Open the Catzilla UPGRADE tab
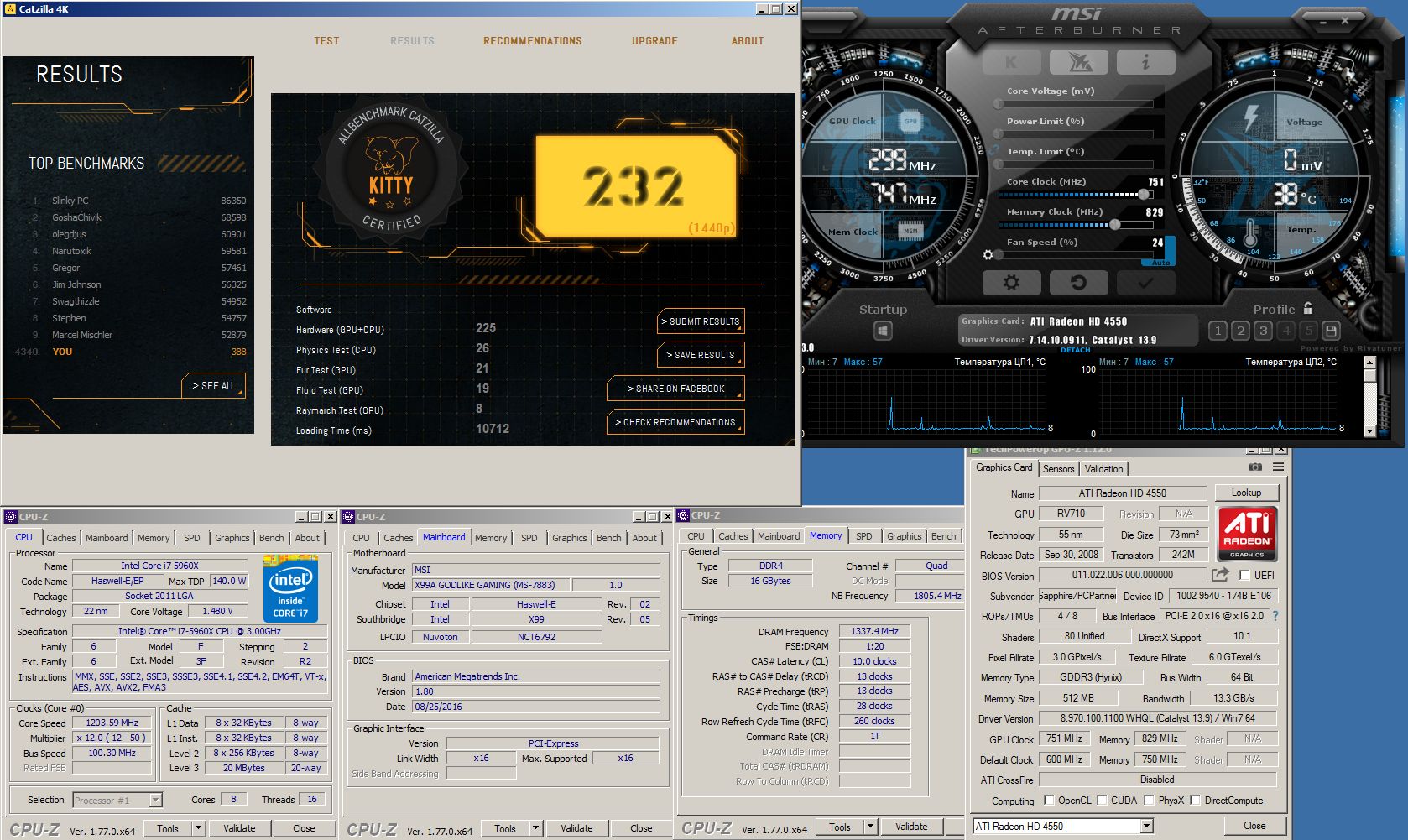This screenshot has height=840, width=1408. click(x=654, y=41)
